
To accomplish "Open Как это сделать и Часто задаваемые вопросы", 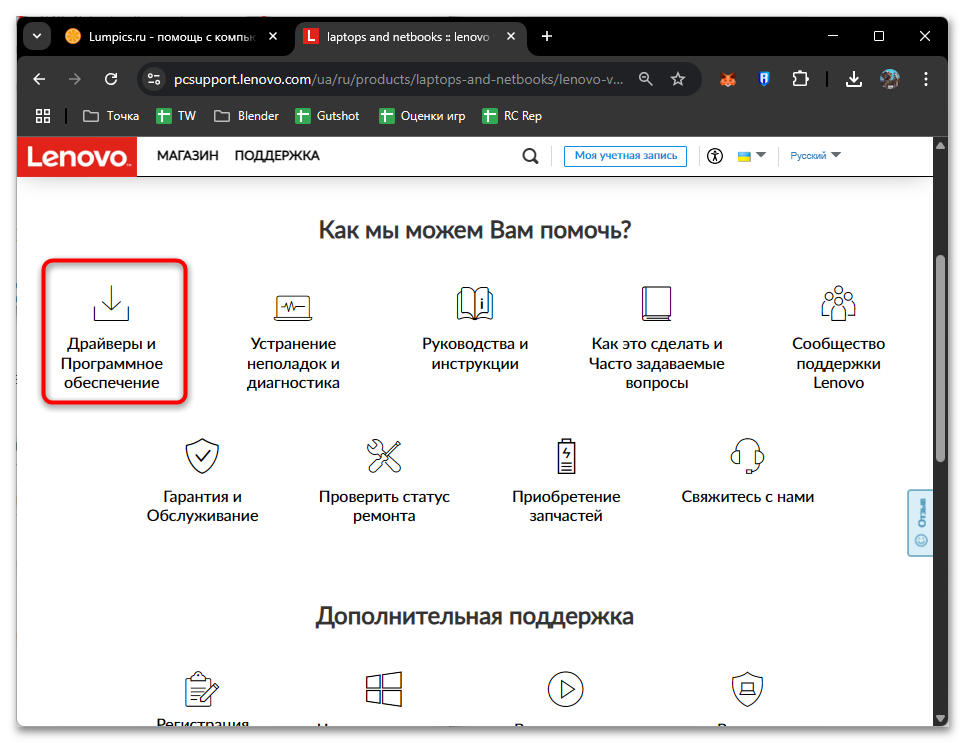I will pyautogui.click(x=657, y=363).
